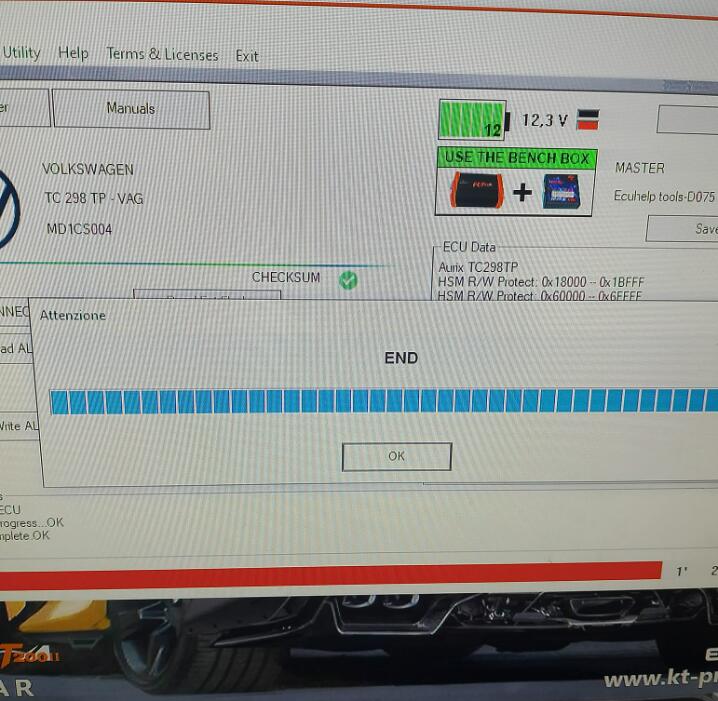The height and width of the screenshot is (701, 718).
Task: Select HSM R/W Protect 0x60000 line
Action: pos(539,296)
